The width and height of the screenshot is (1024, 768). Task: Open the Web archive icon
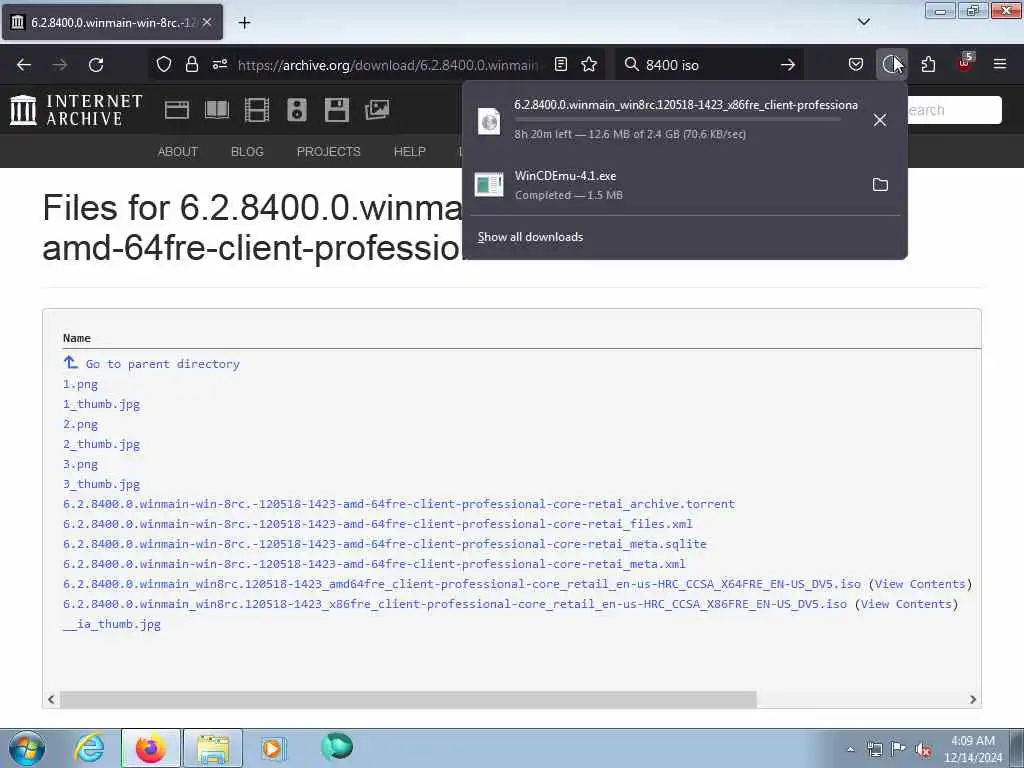(177, 110)
